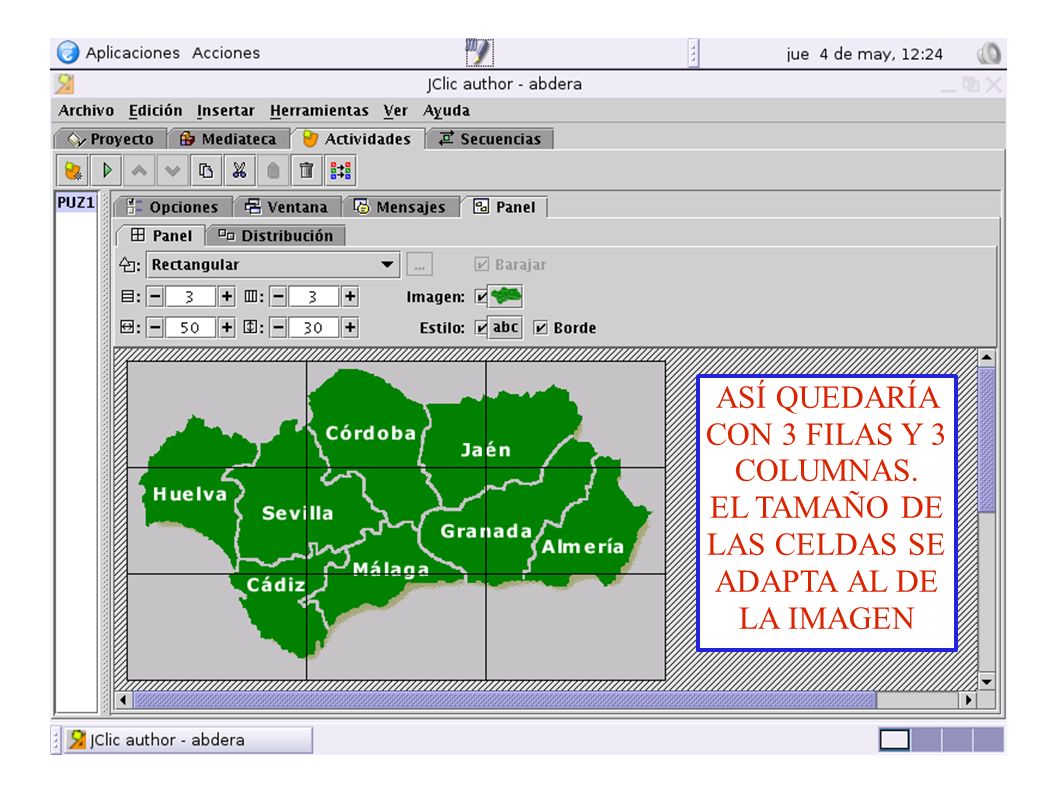Decrease the number of columns
The width and height of the screenshot is (1058, 793).
278,296
